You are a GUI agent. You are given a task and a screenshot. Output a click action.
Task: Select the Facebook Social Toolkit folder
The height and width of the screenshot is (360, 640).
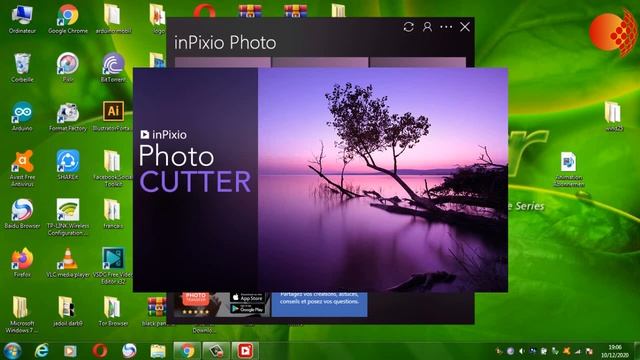click(113, 168)
